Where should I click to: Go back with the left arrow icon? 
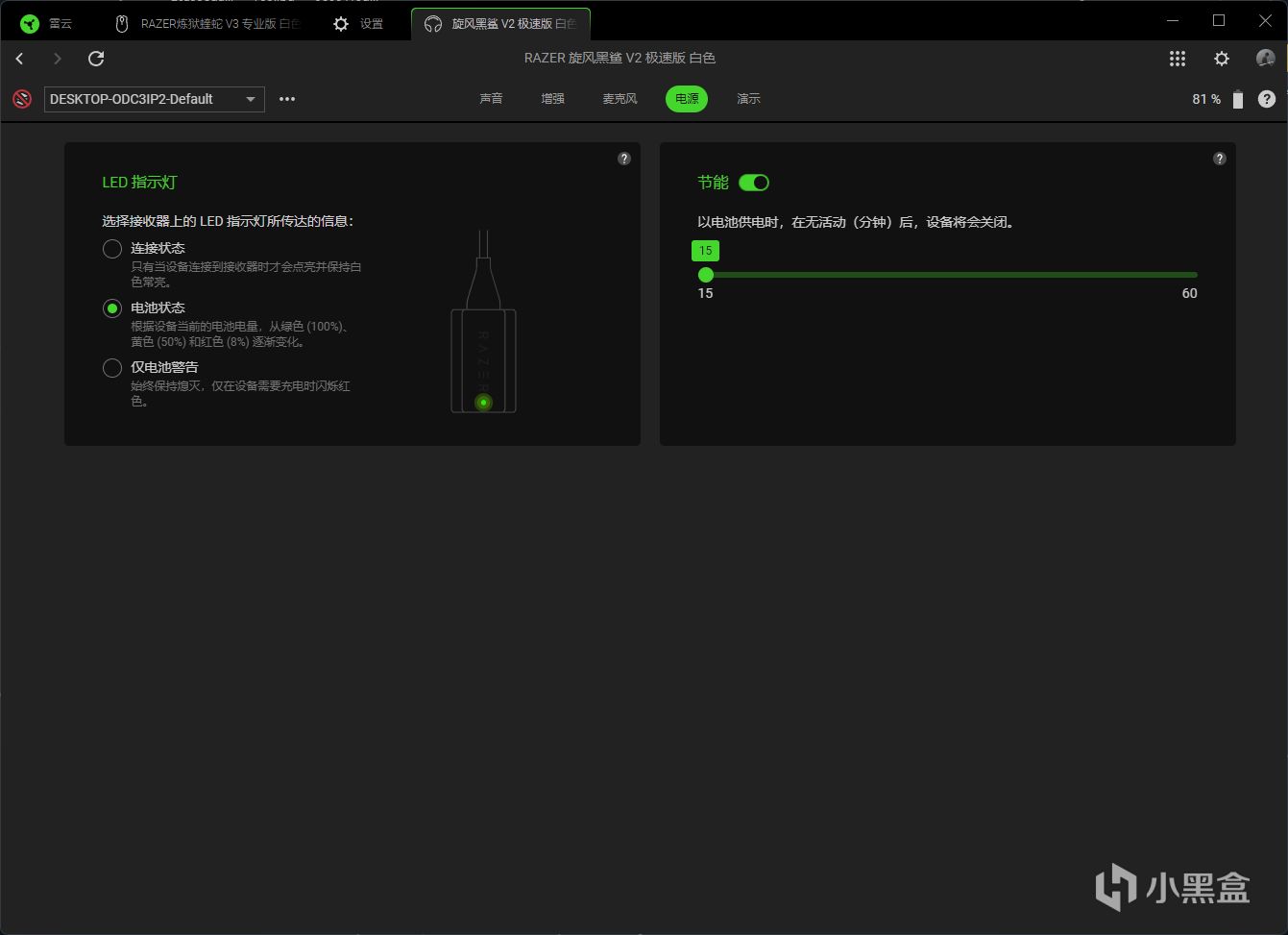(19, 59)
